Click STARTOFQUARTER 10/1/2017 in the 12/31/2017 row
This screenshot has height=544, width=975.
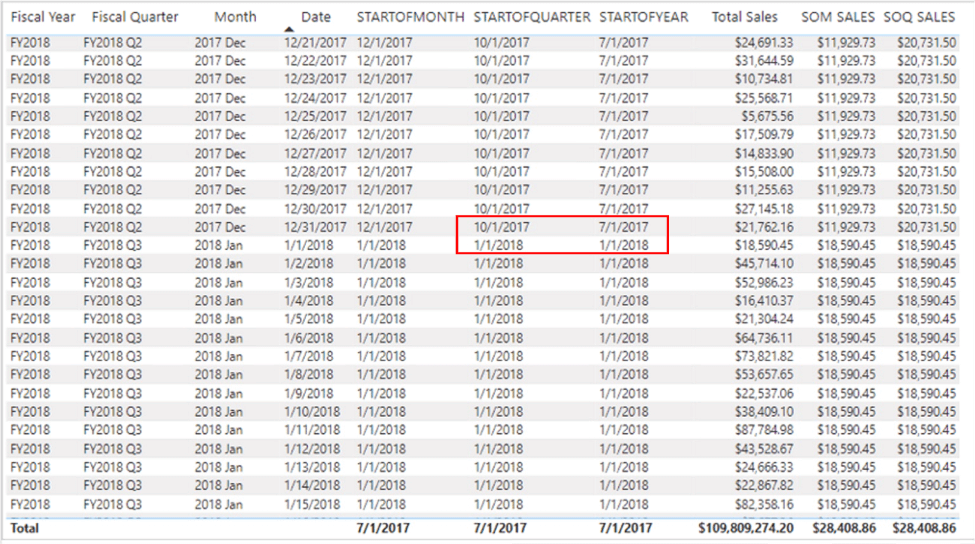click(501, 227)
